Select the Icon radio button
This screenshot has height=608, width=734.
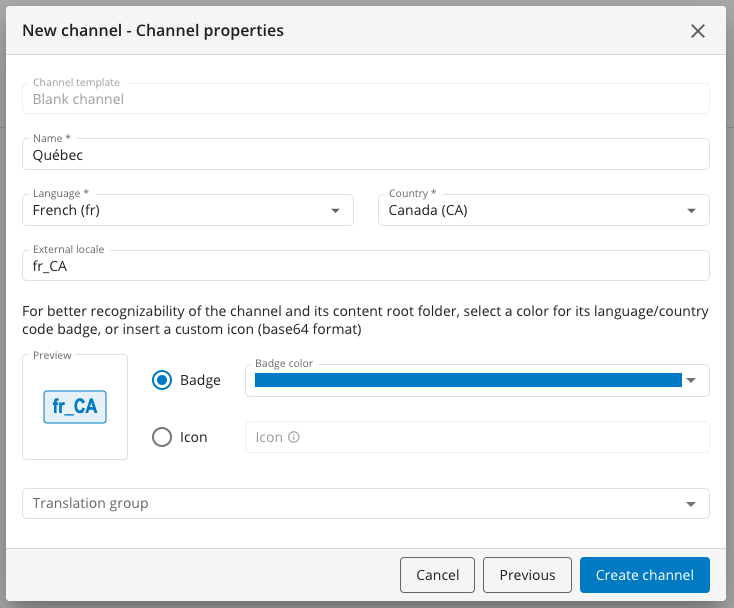tap(161, 437)
